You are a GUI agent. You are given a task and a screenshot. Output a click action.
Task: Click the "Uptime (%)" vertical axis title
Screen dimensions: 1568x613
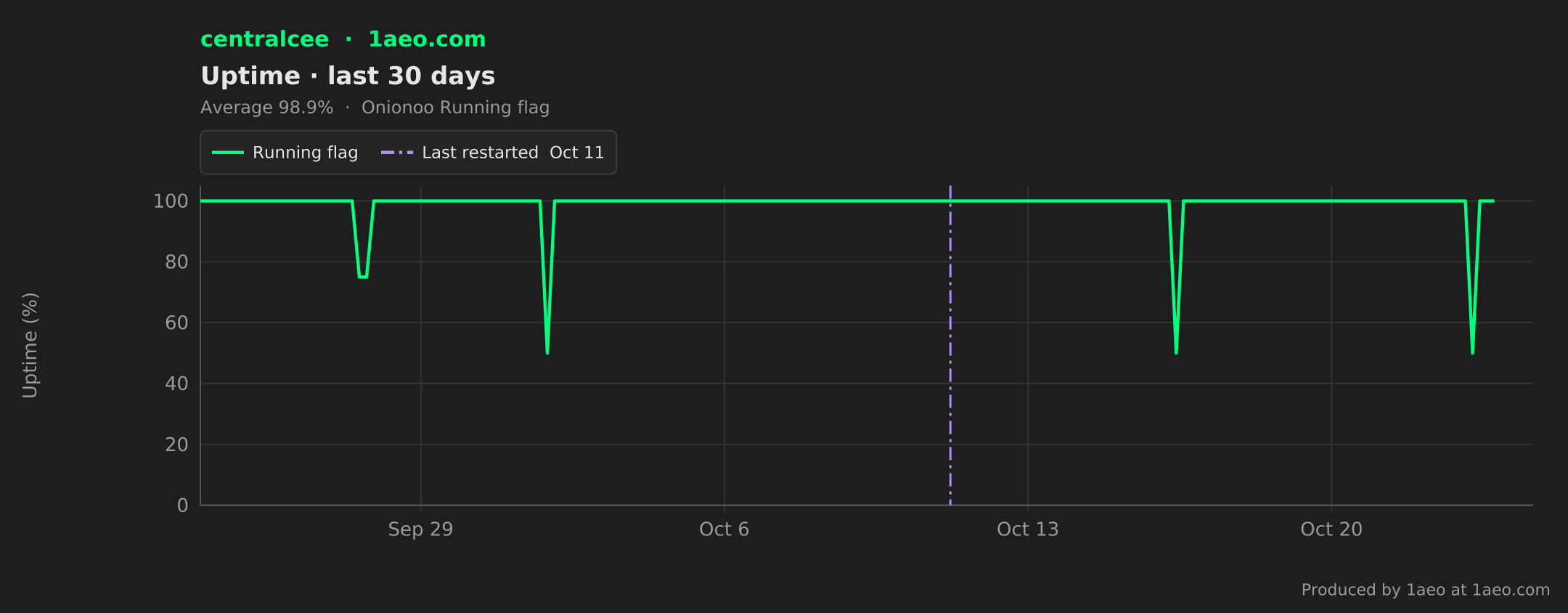click(x=30, y=345)
